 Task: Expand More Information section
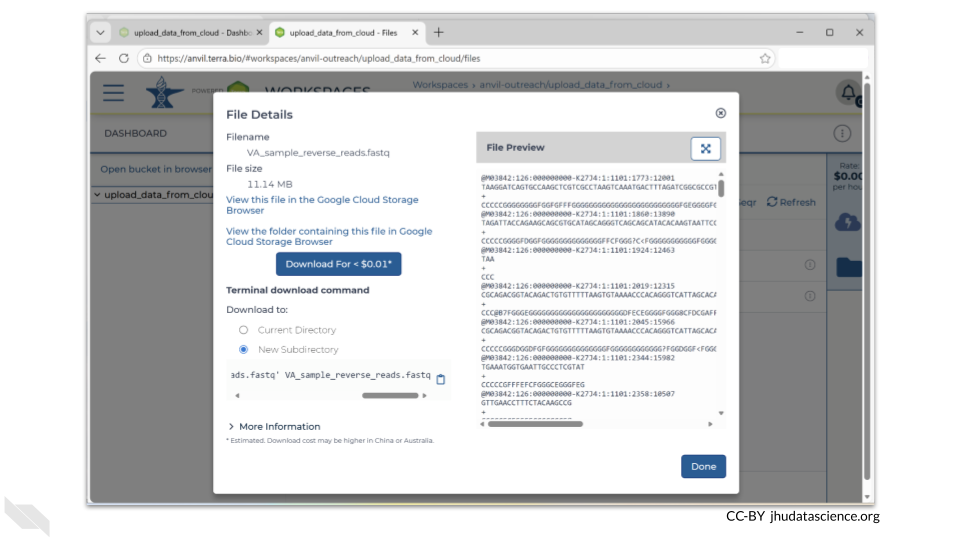(x=274, y=427)
